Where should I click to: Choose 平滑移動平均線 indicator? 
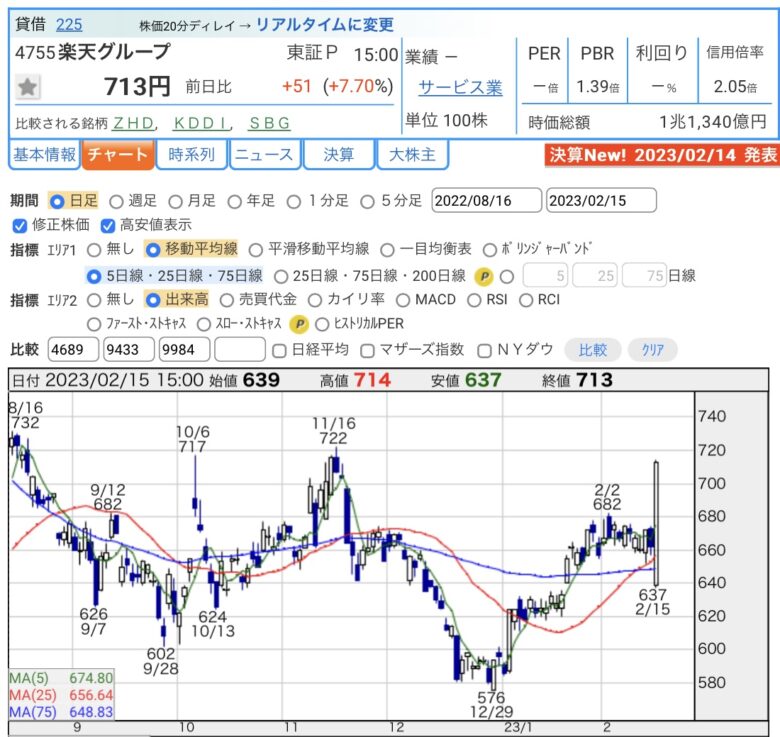[256, 250]
